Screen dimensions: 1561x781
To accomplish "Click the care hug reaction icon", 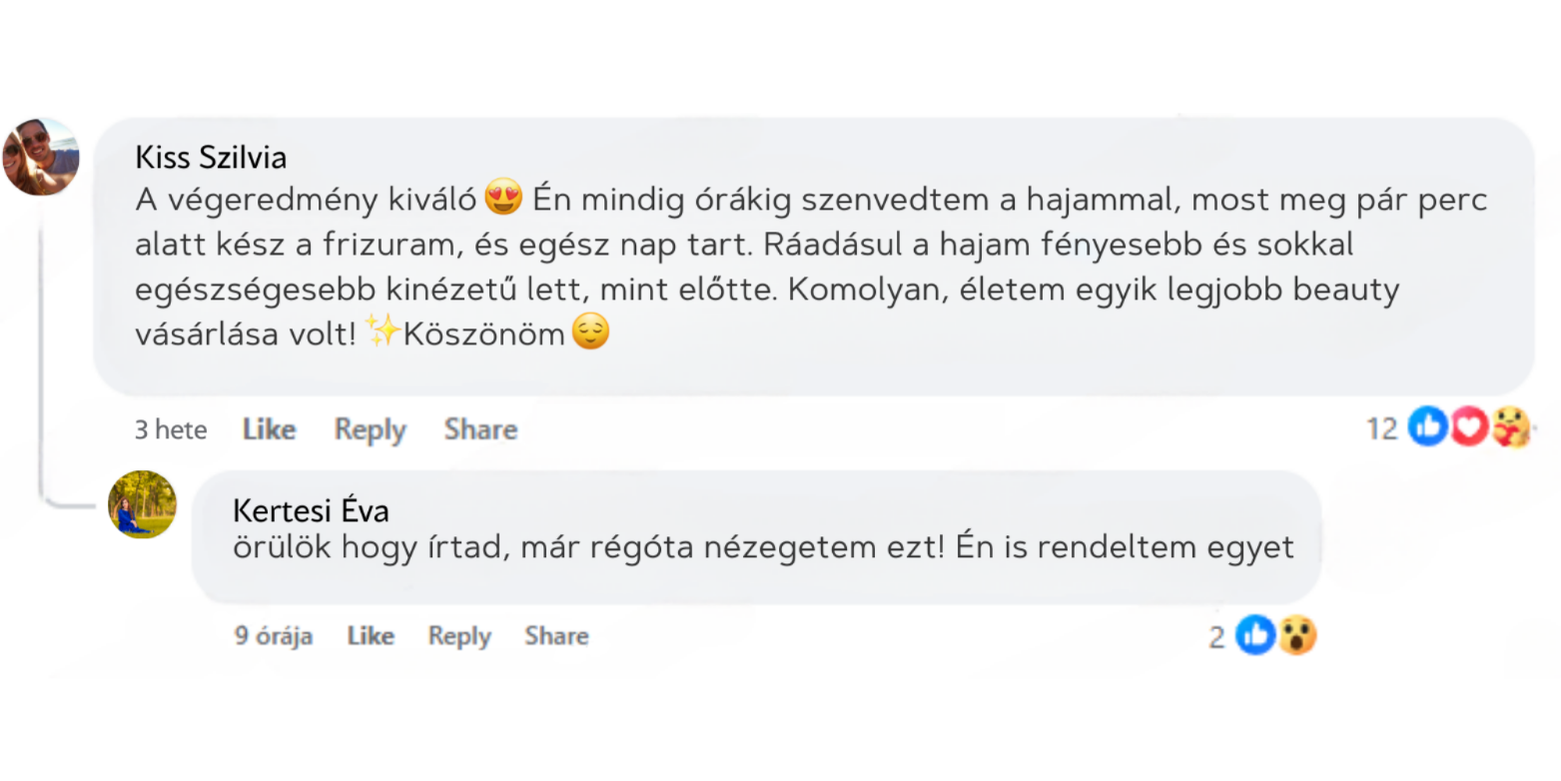I will point(1510,429).
